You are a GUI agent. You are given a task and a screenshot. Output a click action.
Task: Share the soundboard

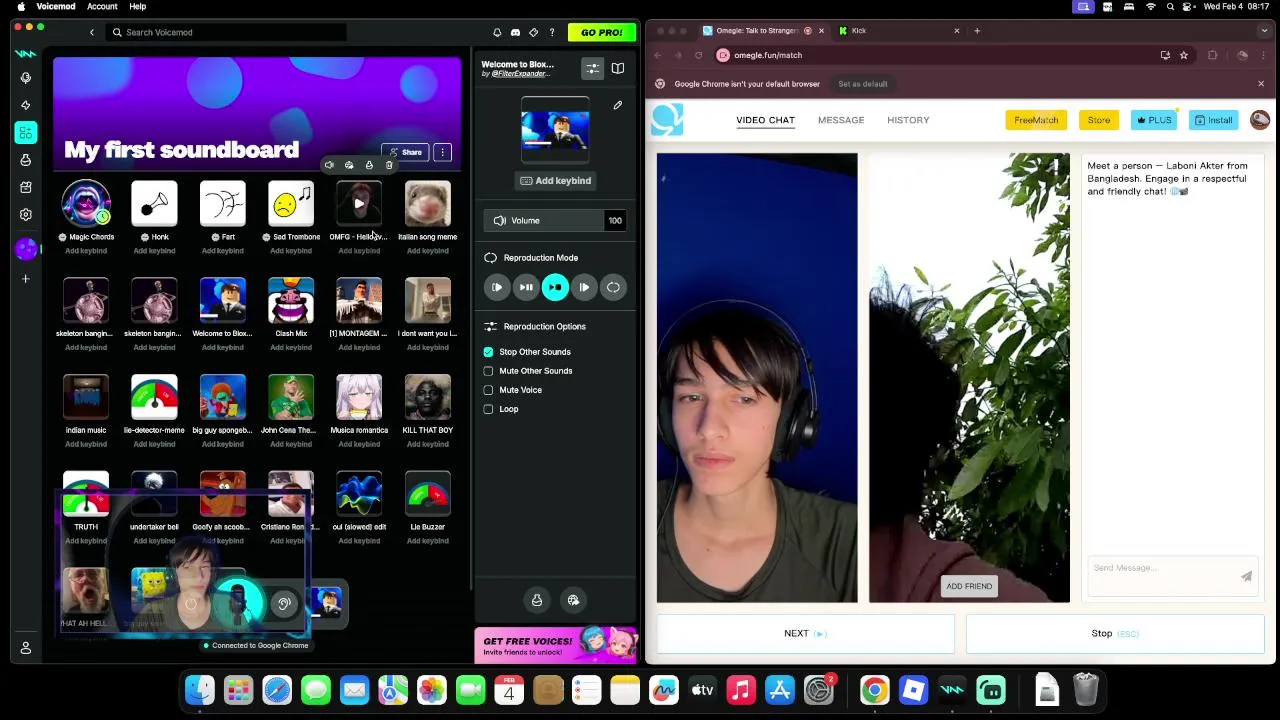[x=405, y=153]
